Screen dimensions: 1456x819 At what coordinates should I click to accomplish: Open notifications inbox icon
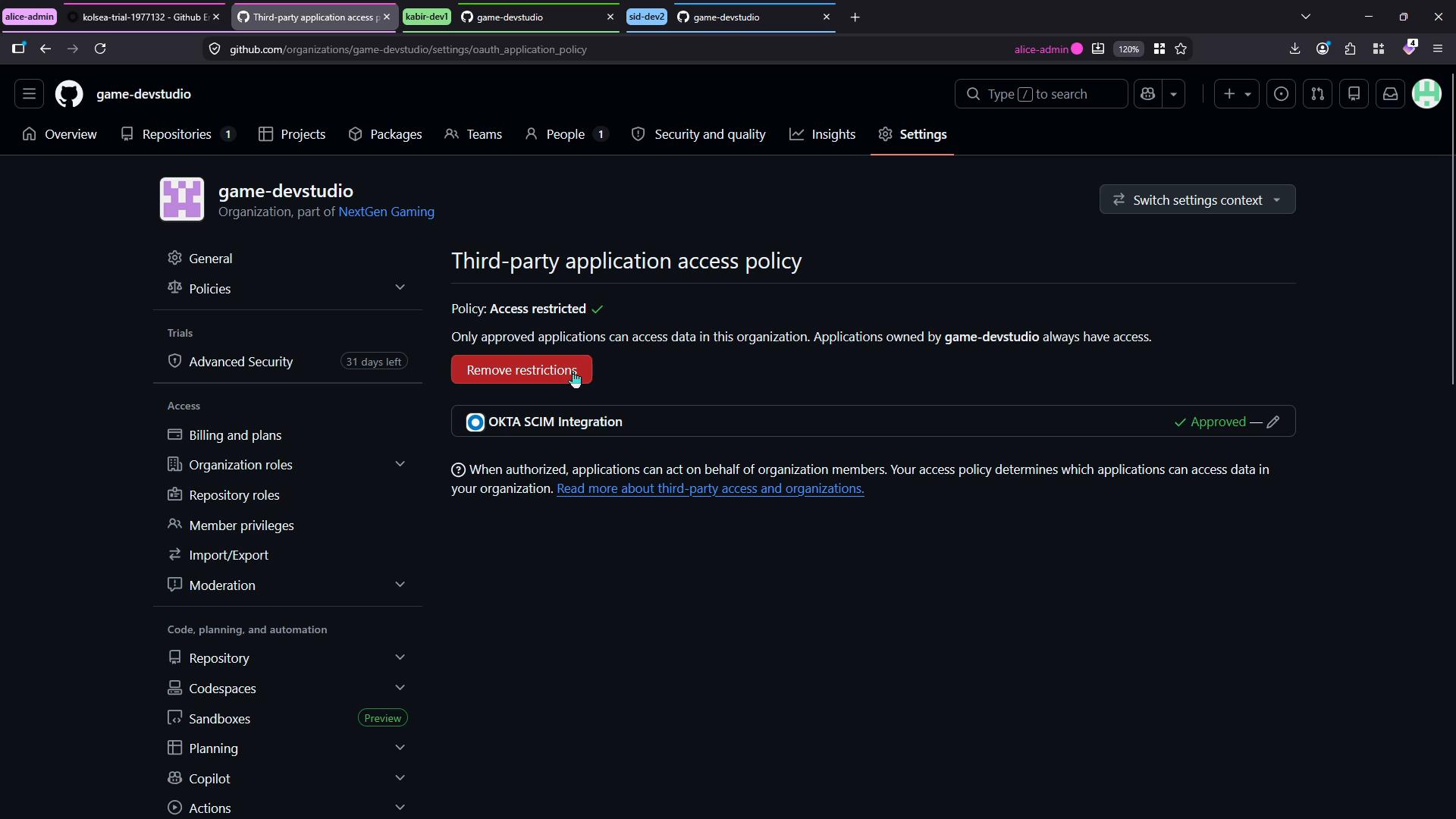tap(1390, 94)
